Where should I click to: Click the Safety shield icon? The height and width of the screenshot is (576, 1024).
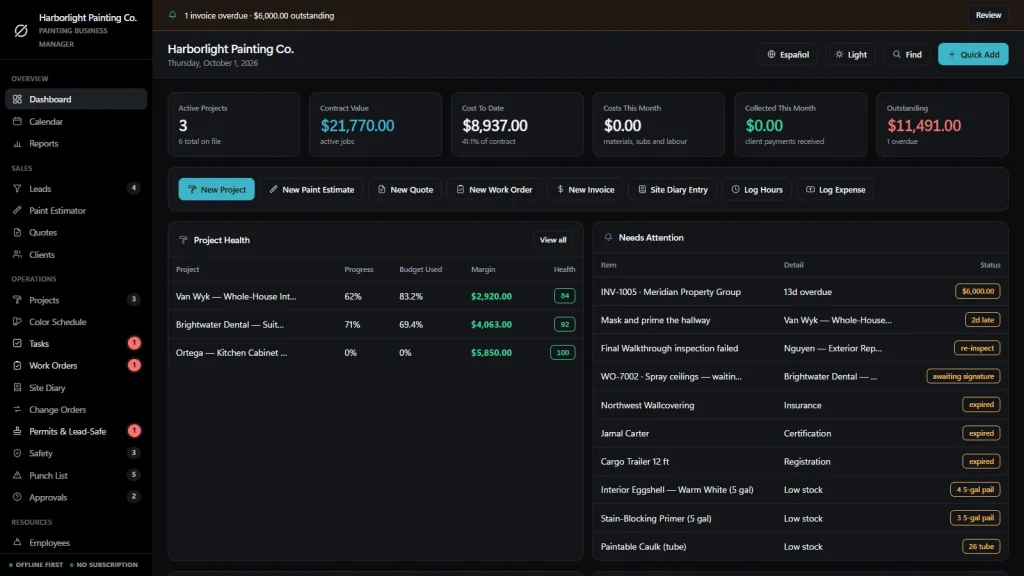click(x=18, y=453)
